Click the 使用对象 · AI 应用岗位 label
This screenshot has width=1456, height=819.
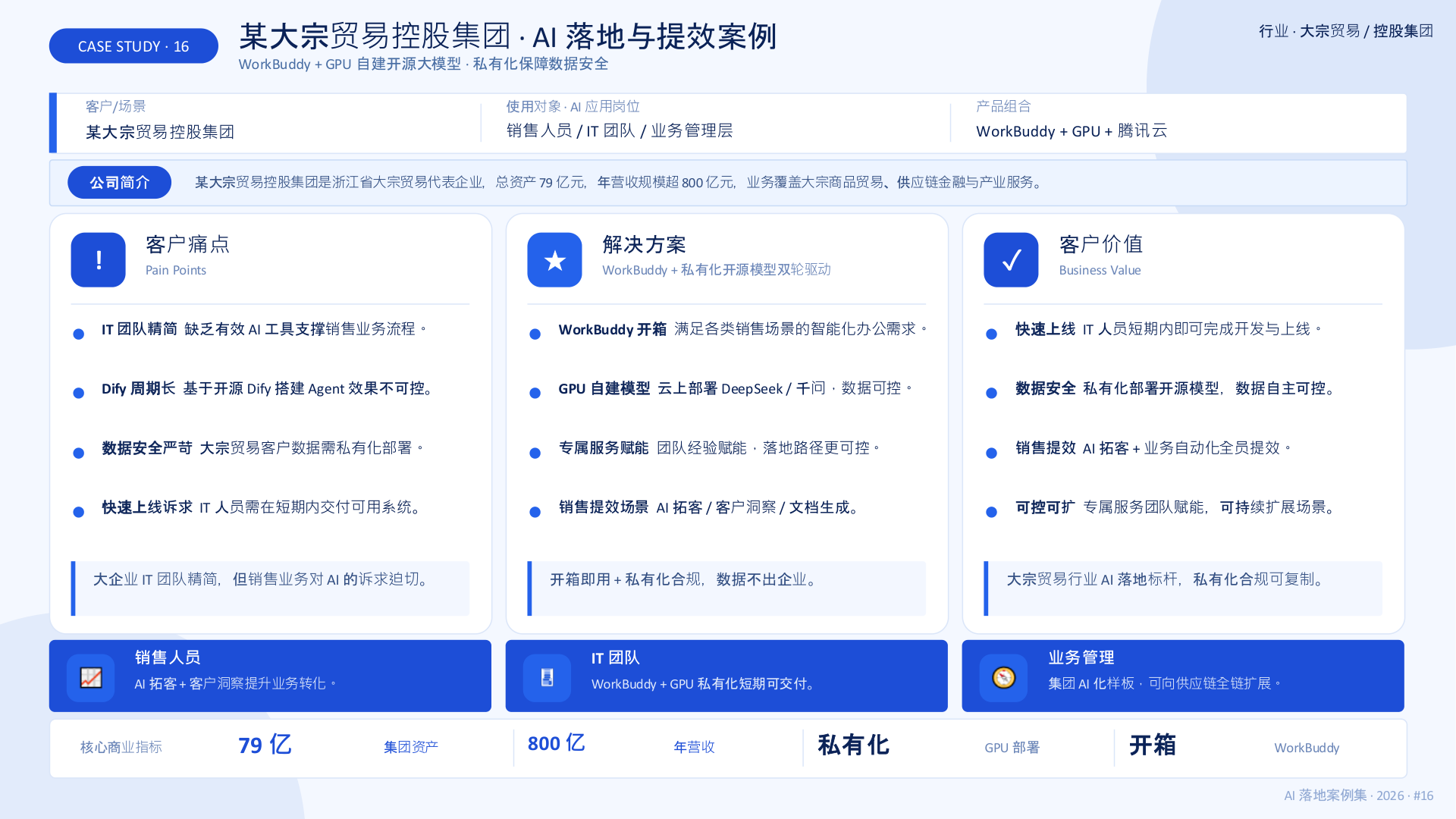573,106
